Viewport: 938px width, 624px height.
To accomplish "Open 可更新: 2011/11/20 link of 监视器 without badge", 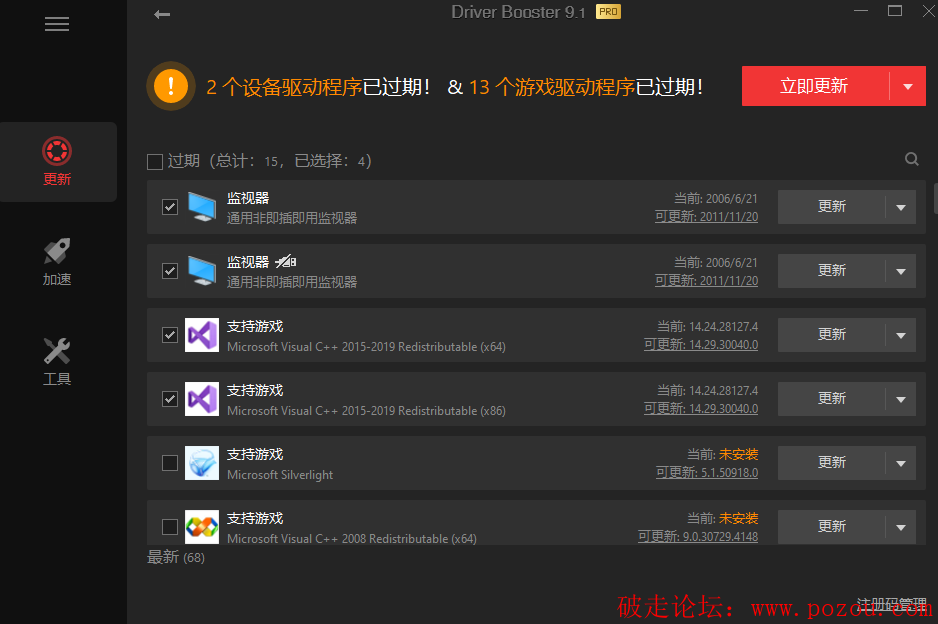I will coord(706,217).
